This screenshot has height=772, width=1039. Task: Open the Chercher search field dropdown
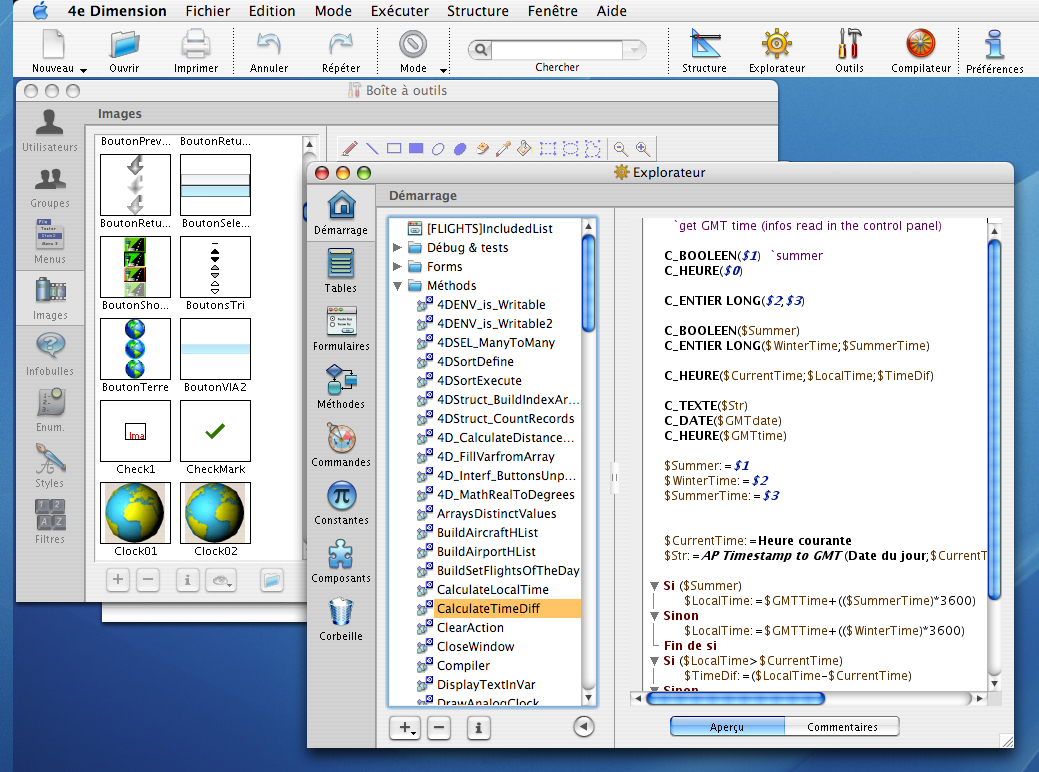tap(635, 50)
